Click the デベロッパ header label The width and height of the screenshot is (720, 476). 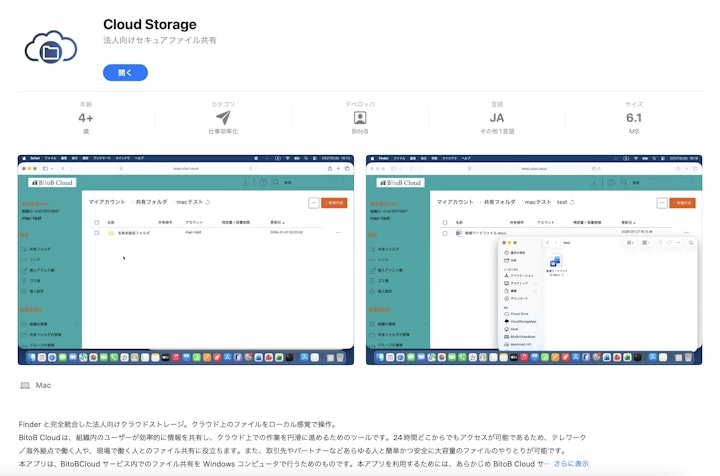click(360, 104)
